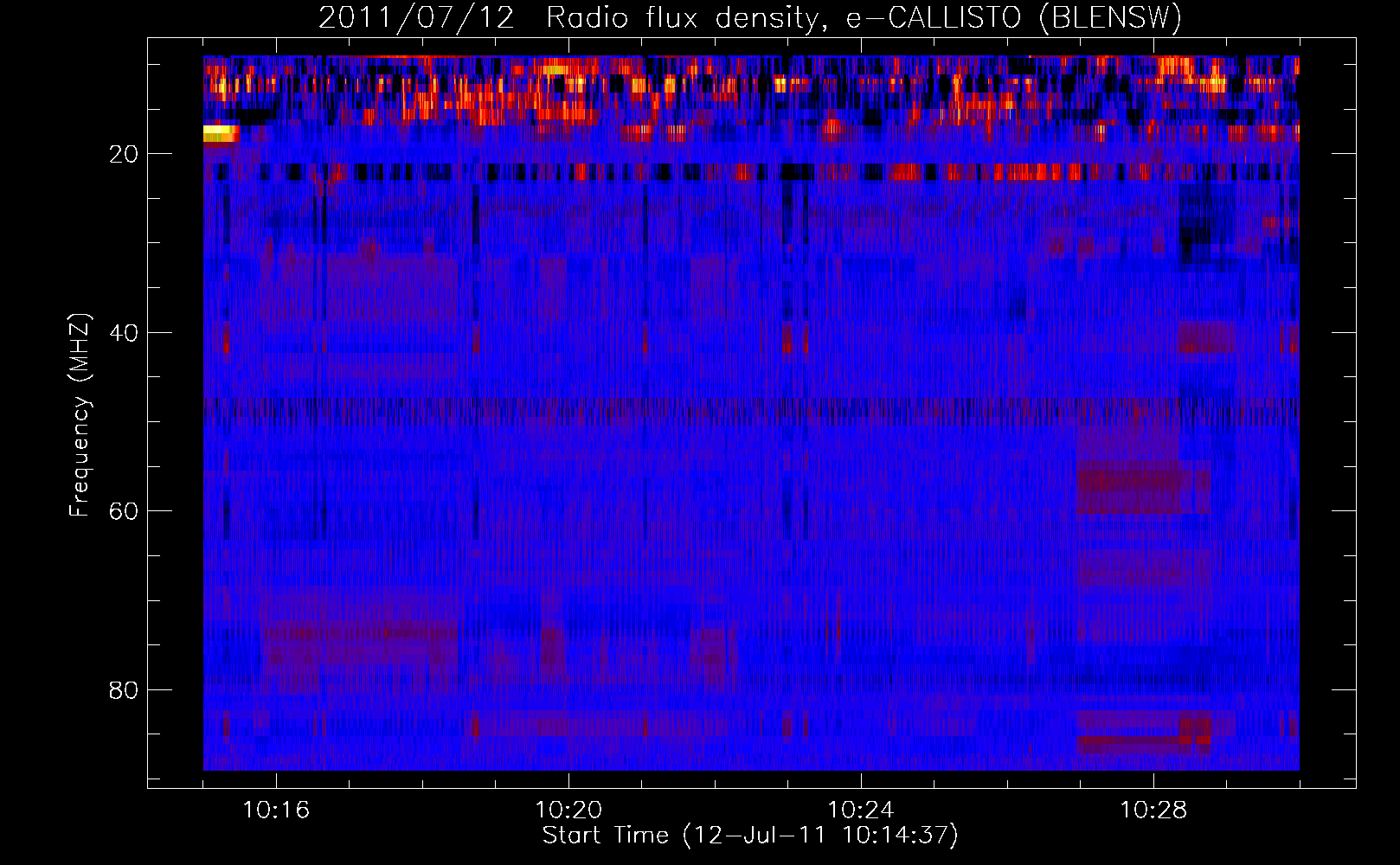
Task: Click the 80 frequency tick label
Action: click(125, 690)
